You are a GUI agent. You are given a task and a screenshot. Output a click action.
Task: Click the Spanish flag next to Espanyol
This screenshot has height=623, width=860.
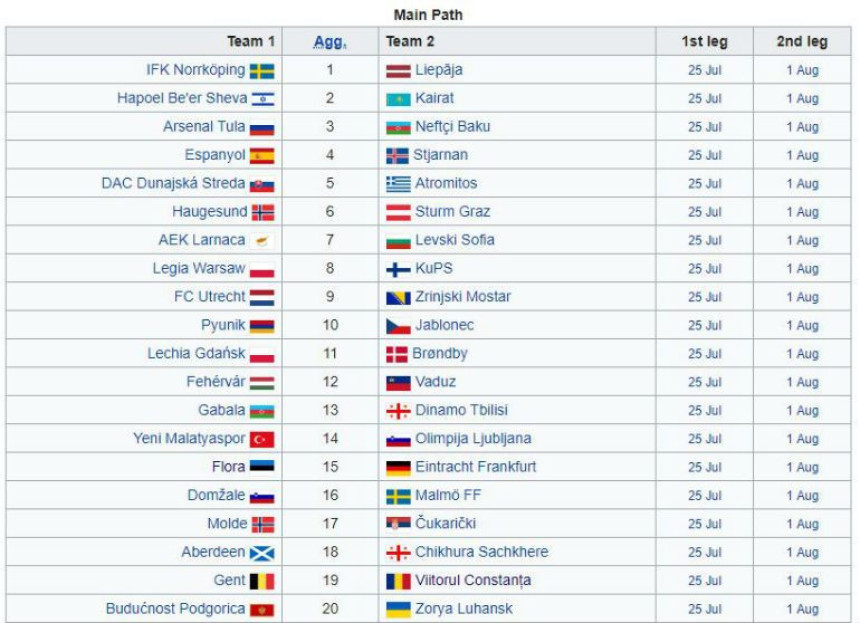(262, 156)
